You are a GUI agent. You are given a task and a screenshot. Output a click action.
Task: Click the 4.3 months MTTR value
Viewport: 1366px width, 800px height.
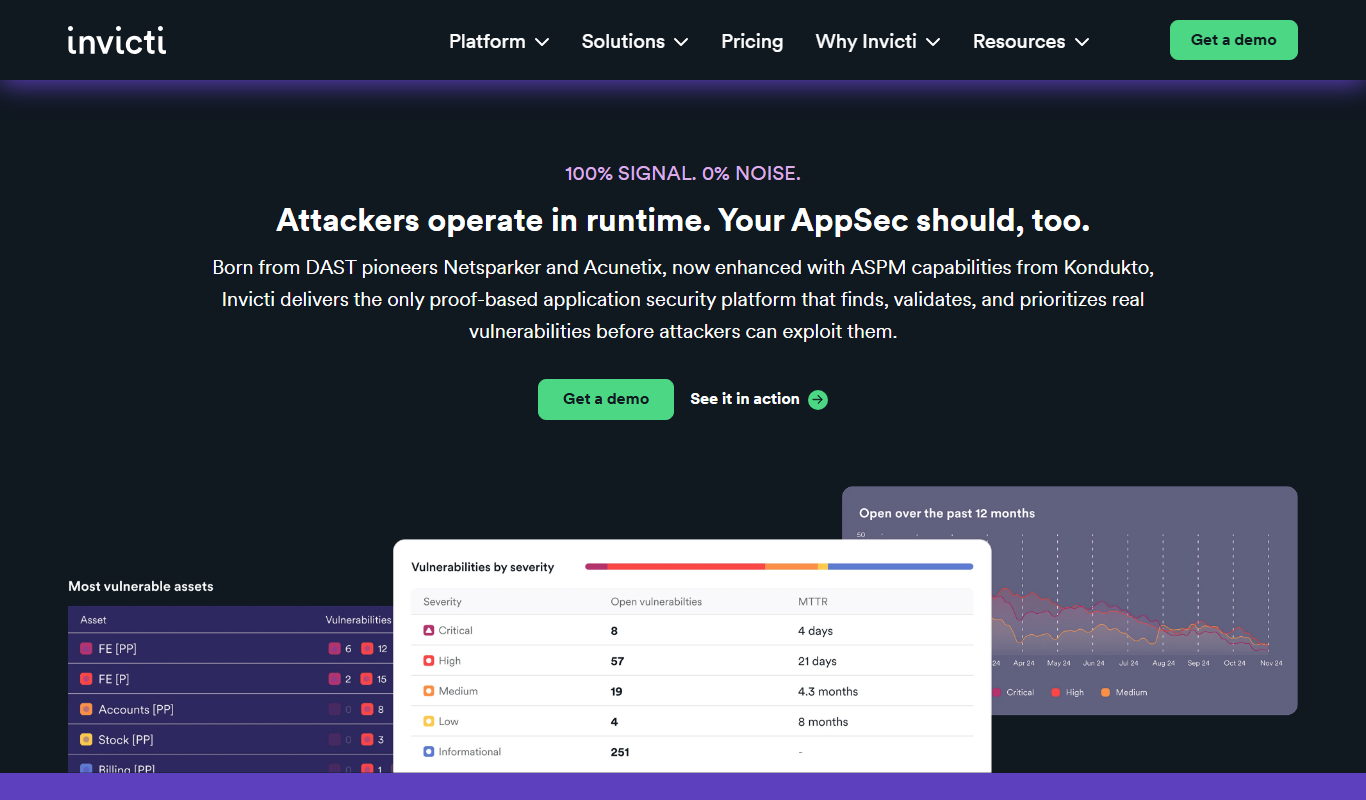click(x=828, y=691)
